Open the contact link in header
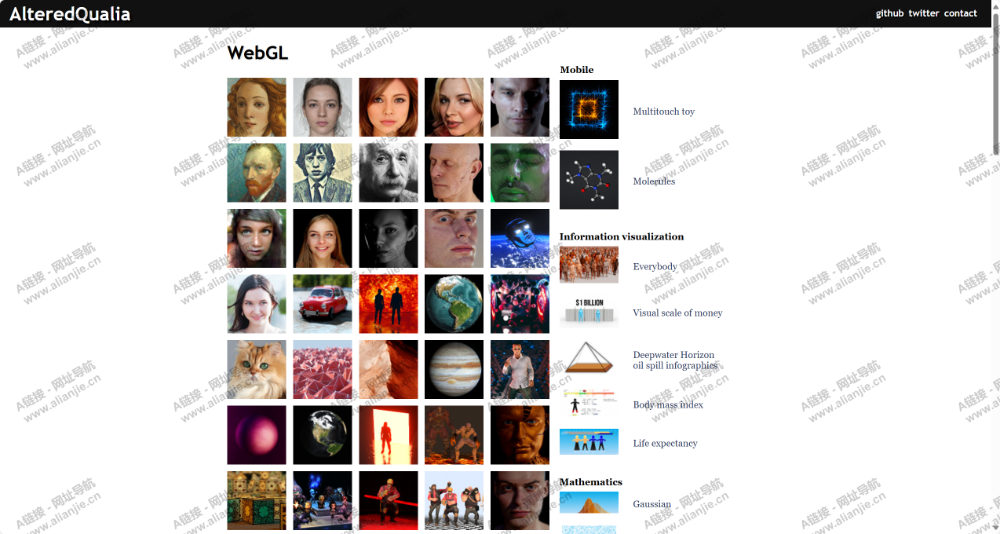 click(960, 13)
